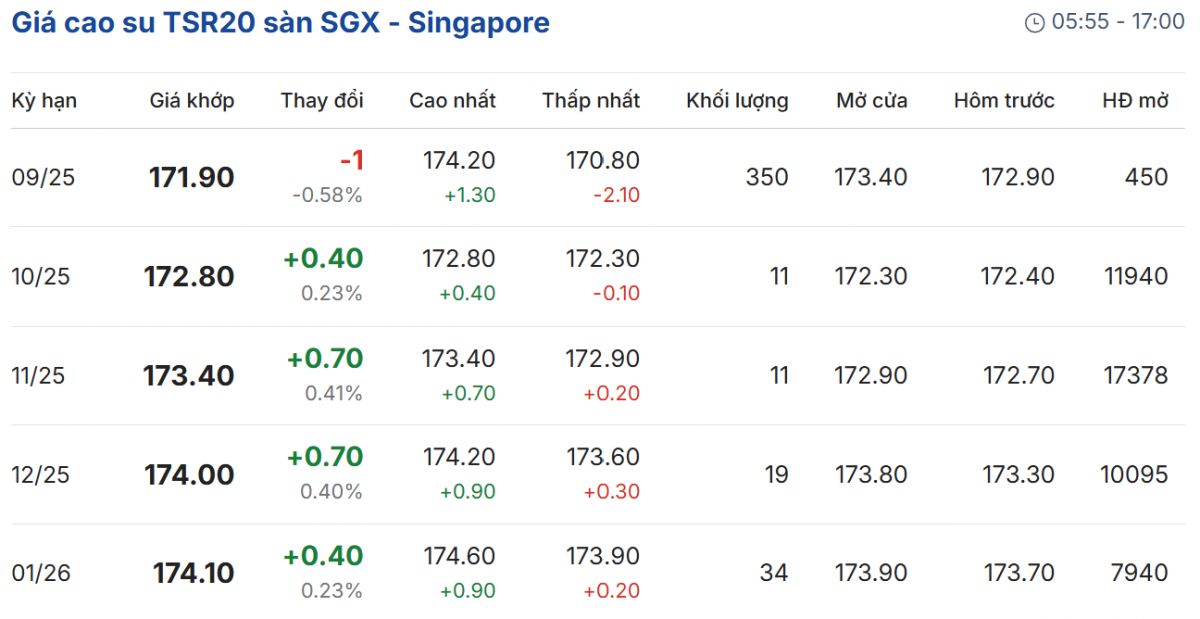The height and width of the screenshot is (619, 1200).
Task: Click the 171.90 matched price
Action: (191, 178)
